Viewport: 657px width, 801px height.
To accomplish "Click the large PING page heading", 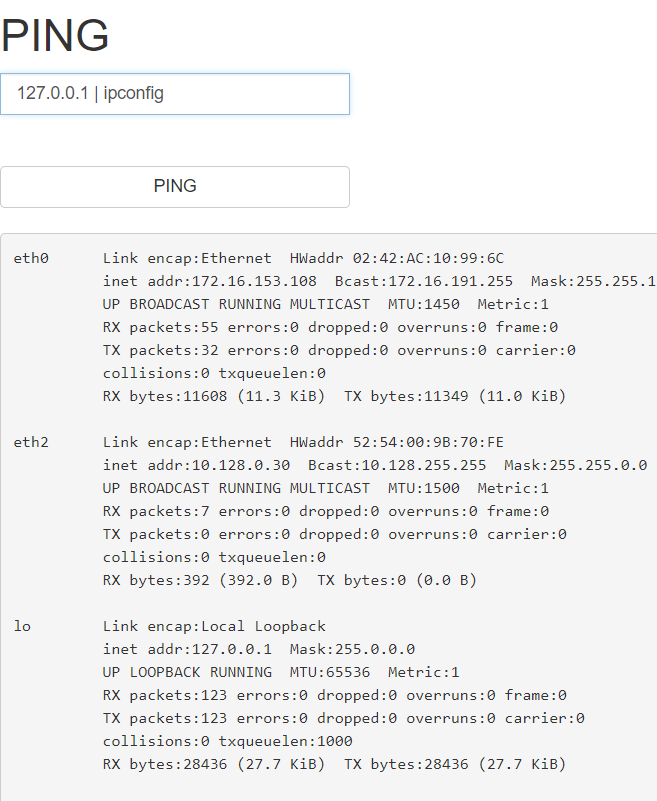I will tap(55, 35).
